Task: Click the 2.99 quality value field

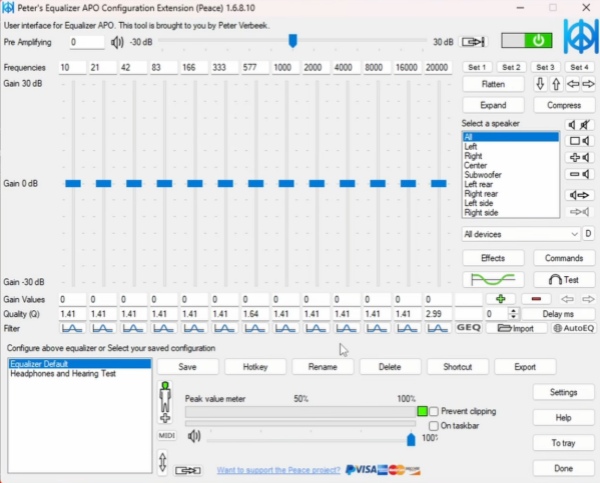Action: pyautogui.click(x=438, y=314)
